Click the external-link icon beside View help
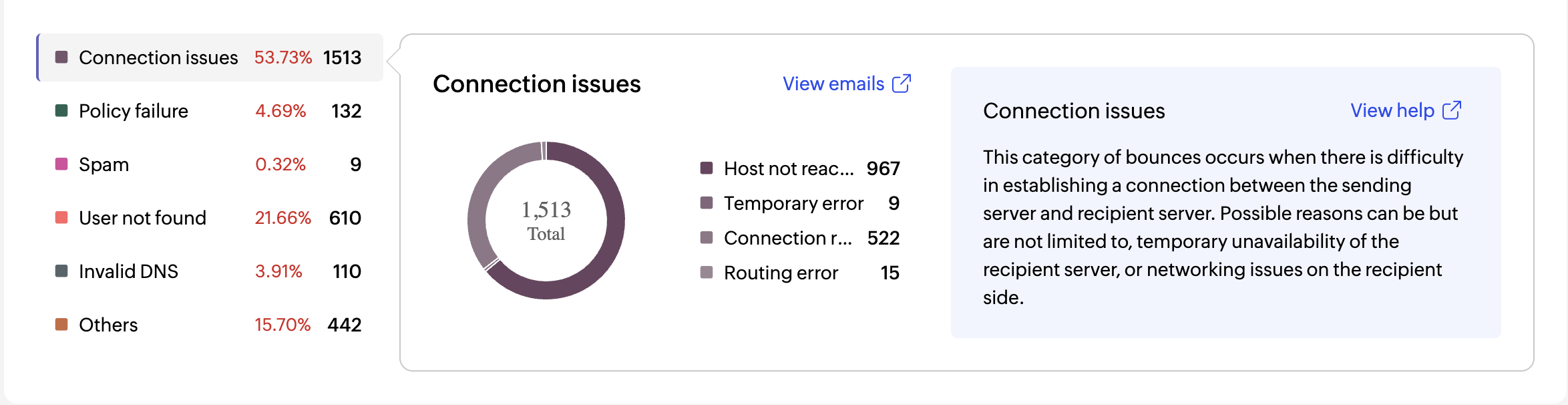This screenshot has height=405, width=1568. pos(1452,110)
